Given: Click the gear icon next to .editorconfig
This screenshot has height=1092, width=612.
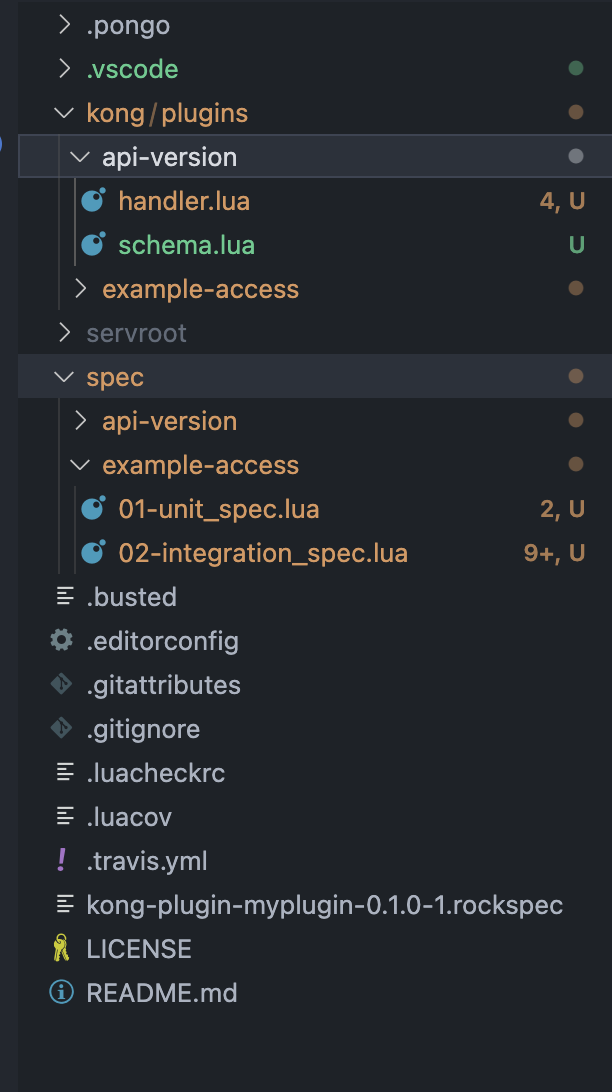Looking at the screenshot, I should pyautogui.click(x=60, y=640).
